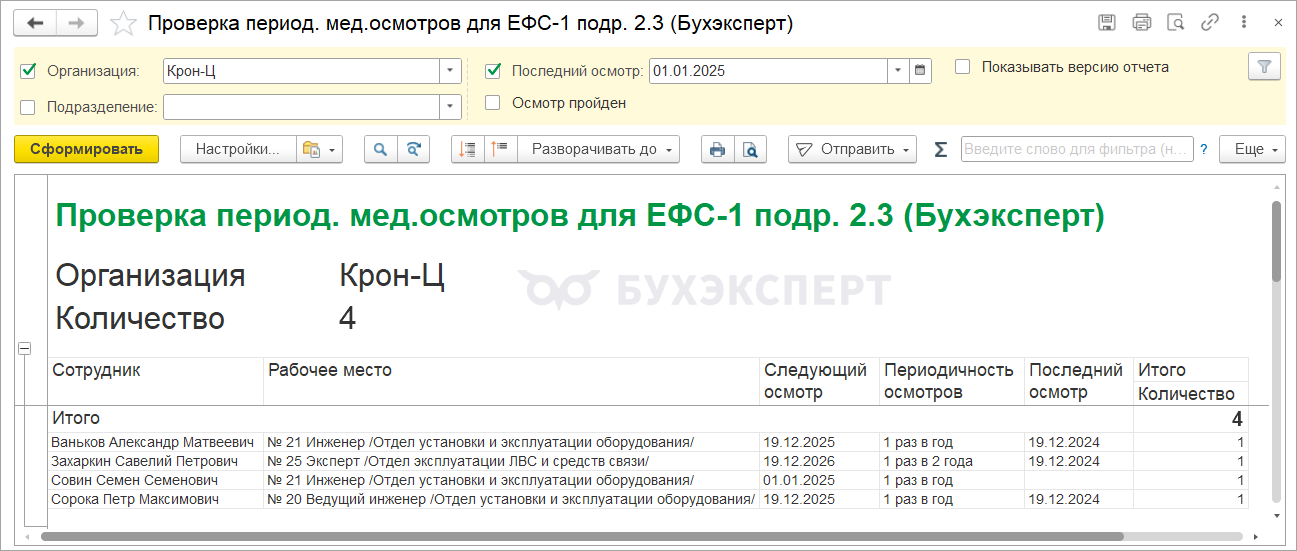Open the Отправить dropdown menu
The image size is (1297, 551).
(852, 149)
